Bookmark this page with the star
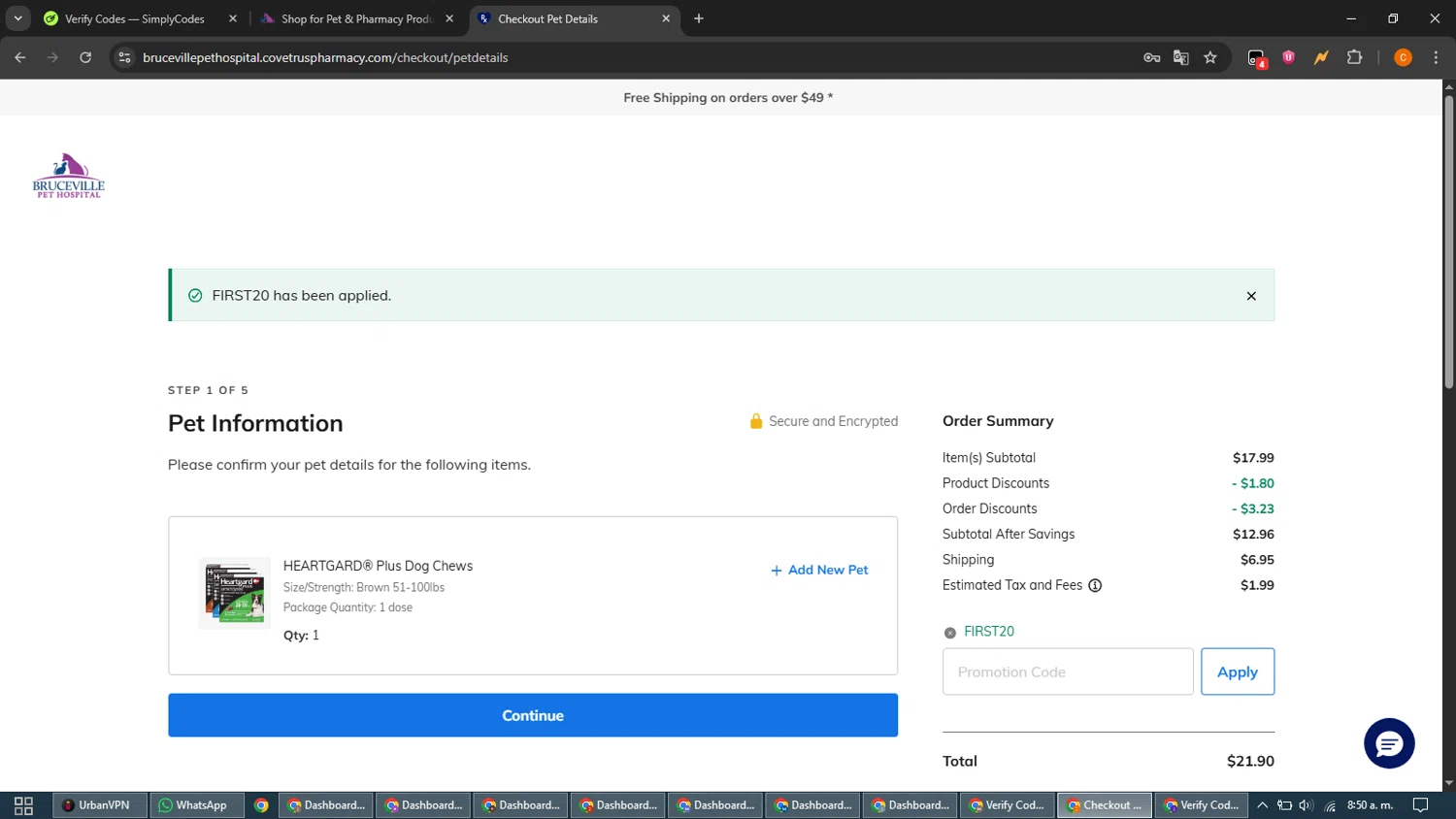The image size is (1456, 819). (x=1210, y=57)
